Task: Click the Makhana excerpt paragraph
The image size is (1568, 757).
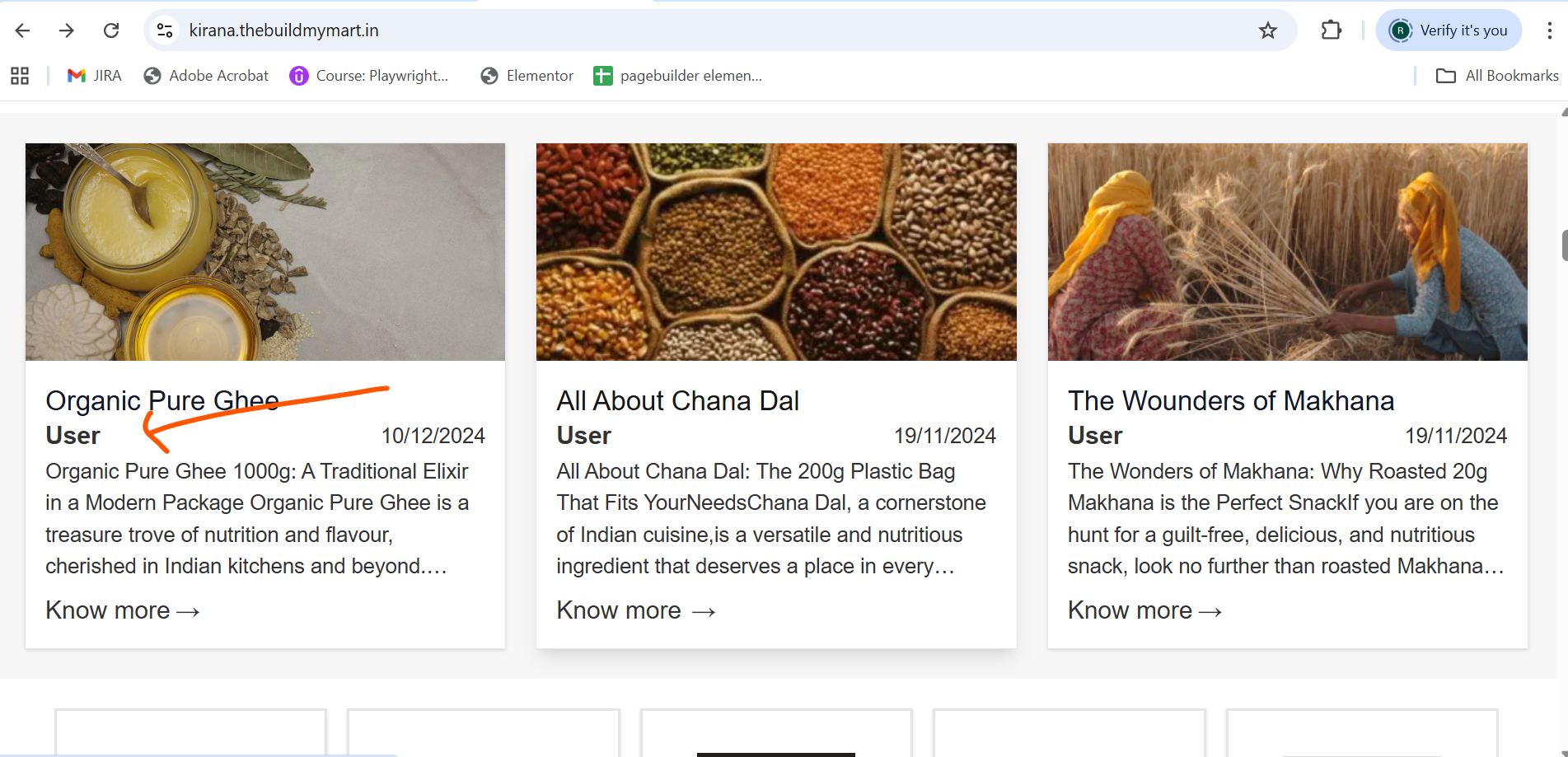Action: (1286, 519)
